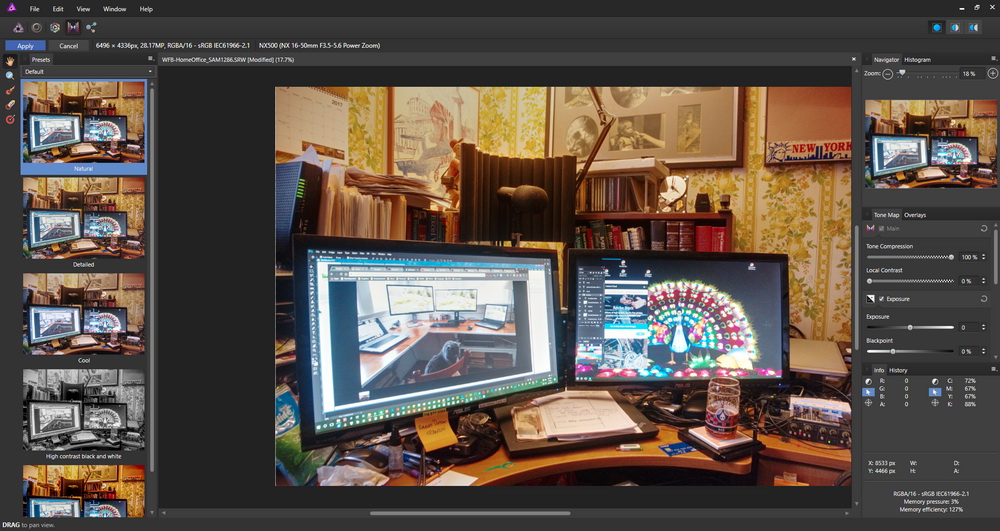This screenshot has width=1000, height=531.
Task: Cancel the tone mapping changes
Action: [69, 46]
